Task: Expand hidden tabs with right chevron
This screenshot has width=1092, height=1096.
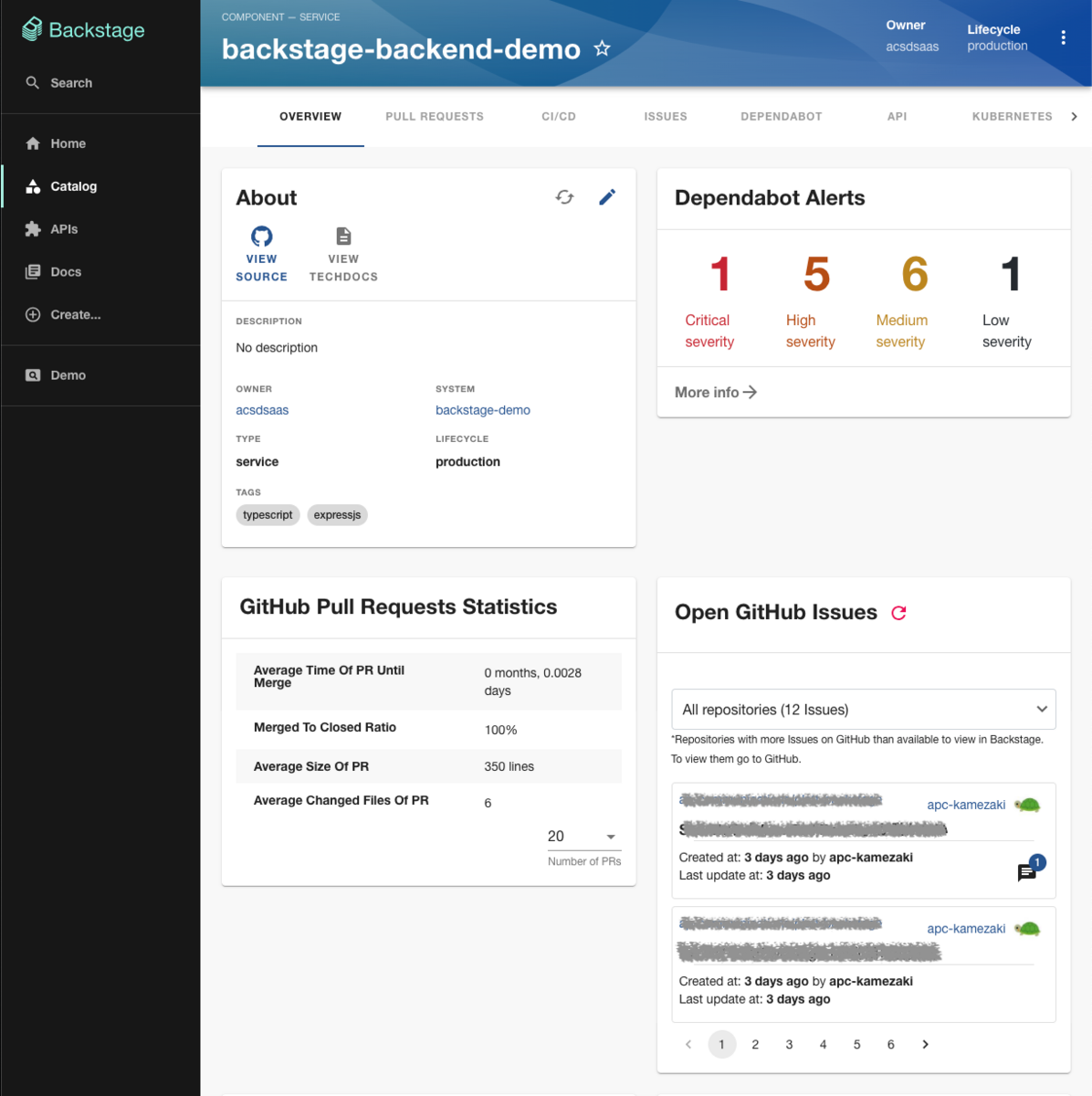Action: tap(1075, 116)
